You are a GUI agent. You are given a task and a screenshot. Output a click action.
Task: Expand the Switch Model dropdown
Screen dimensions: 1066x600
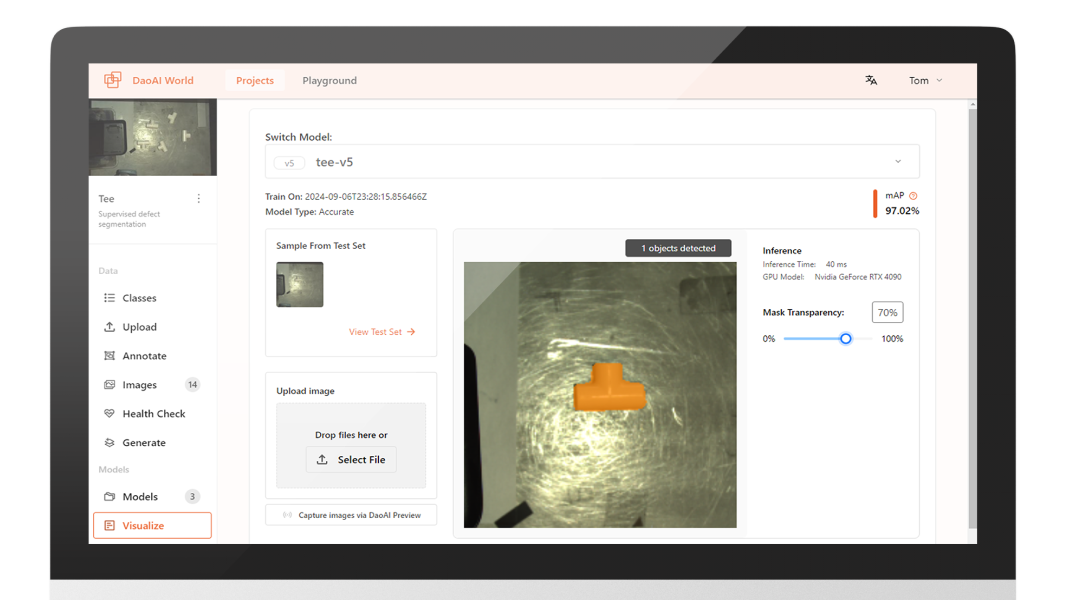[x=897, y=162]
